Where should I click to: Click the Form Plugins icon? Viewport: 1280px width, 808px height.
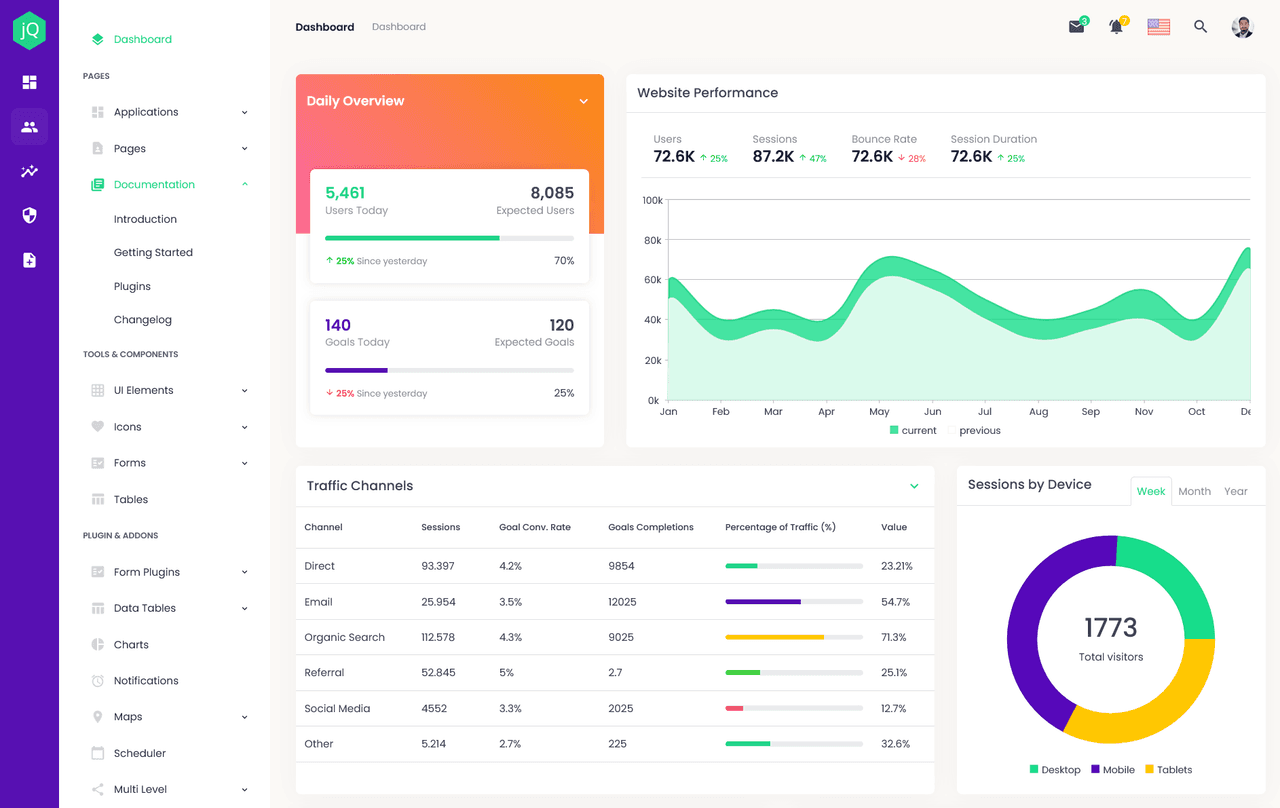(97, 572)
